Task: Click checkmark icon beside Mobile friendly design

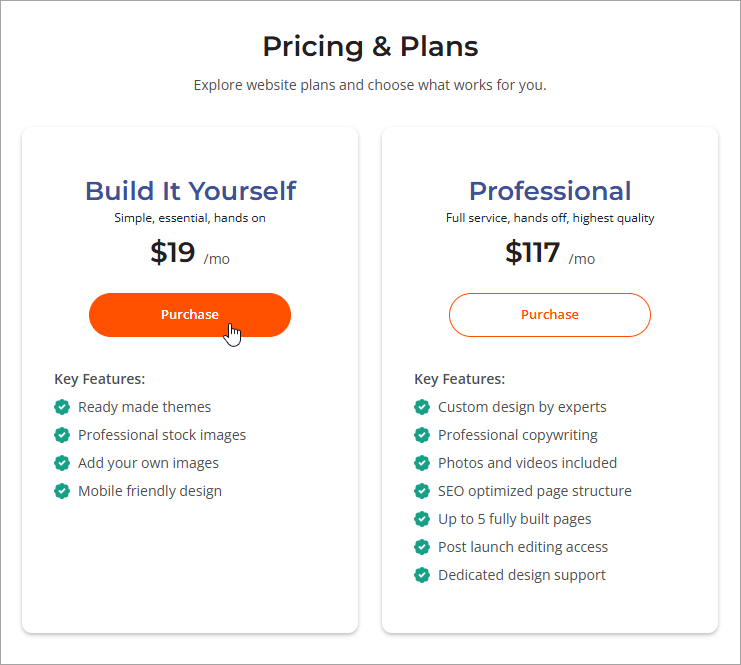Action: [62, 491]
